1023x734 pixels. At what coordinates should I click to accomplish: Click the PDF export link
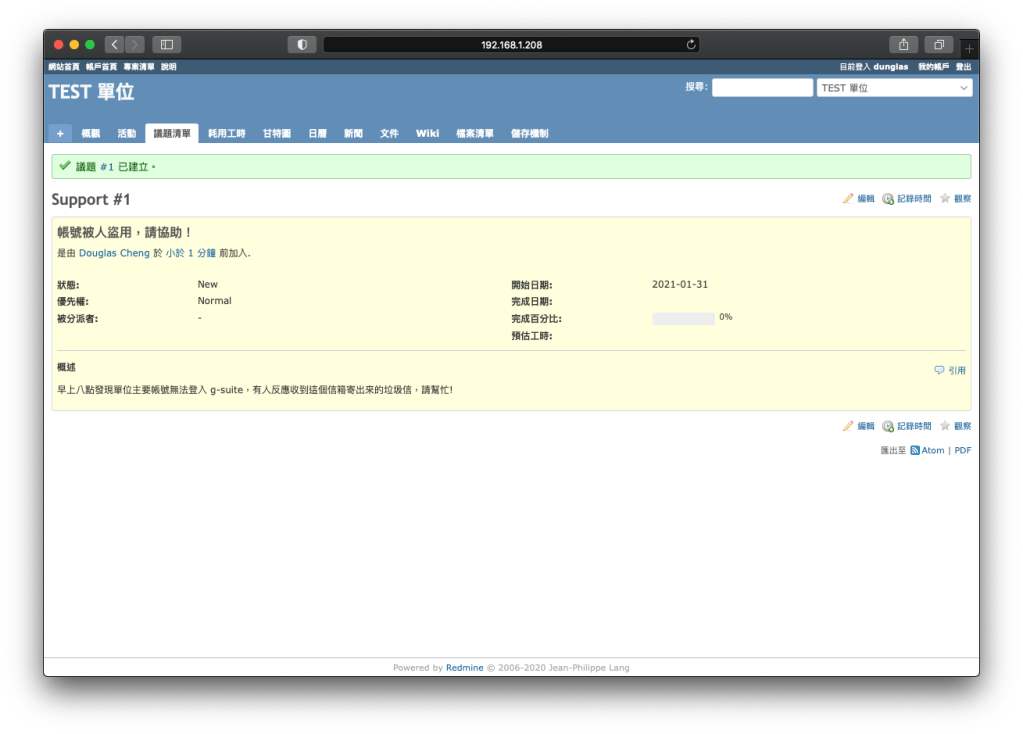[962, 451]
